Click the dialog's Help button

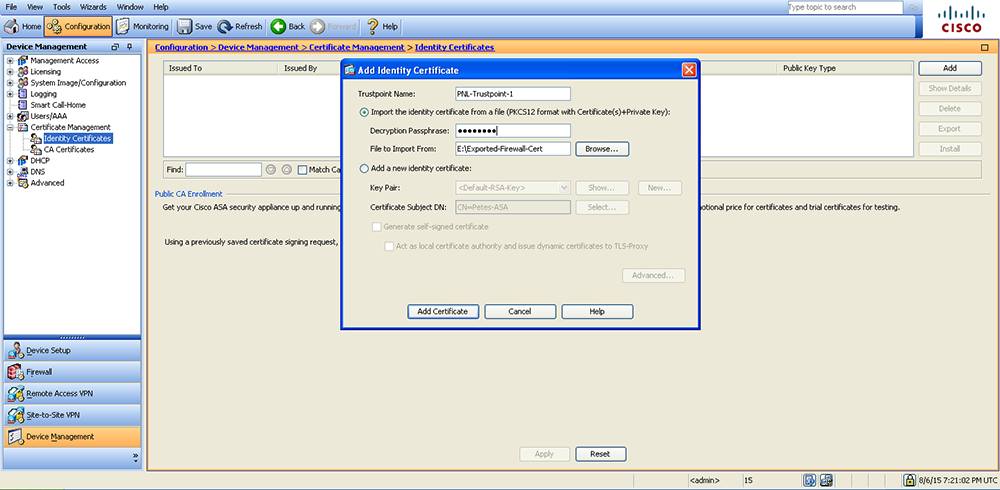point(597,311)
